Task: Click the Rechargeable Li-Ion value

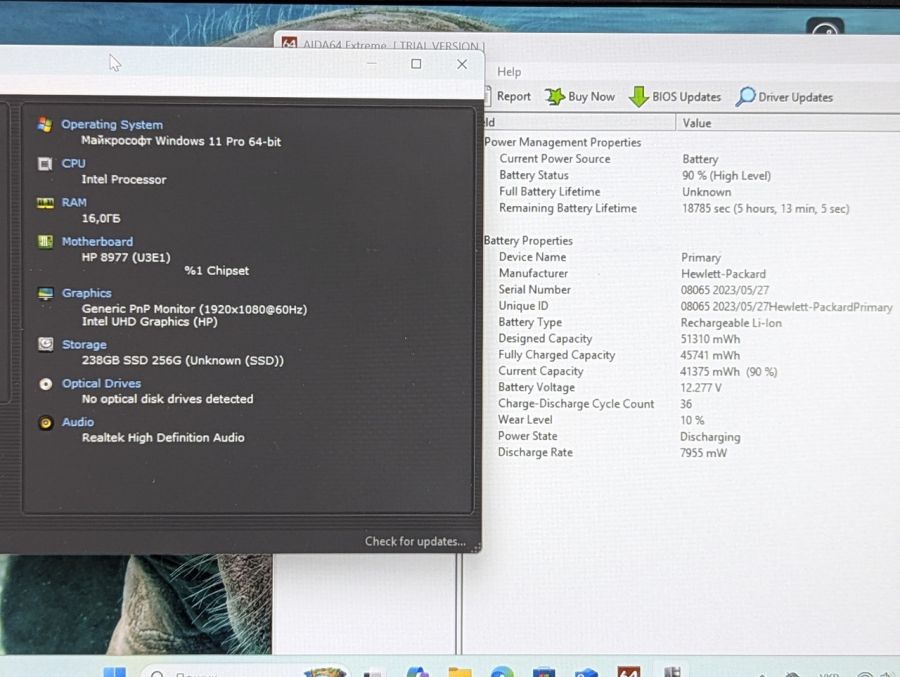Action: point(731,323)
